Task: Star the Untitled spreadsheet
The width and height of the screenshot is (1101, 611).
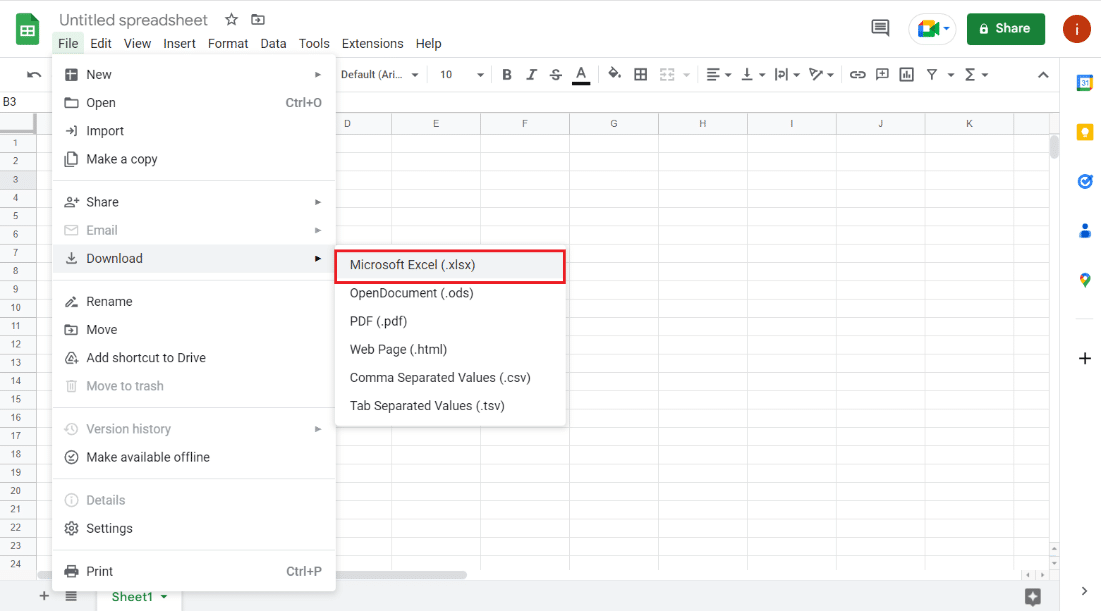Action: tap(231, 20)
